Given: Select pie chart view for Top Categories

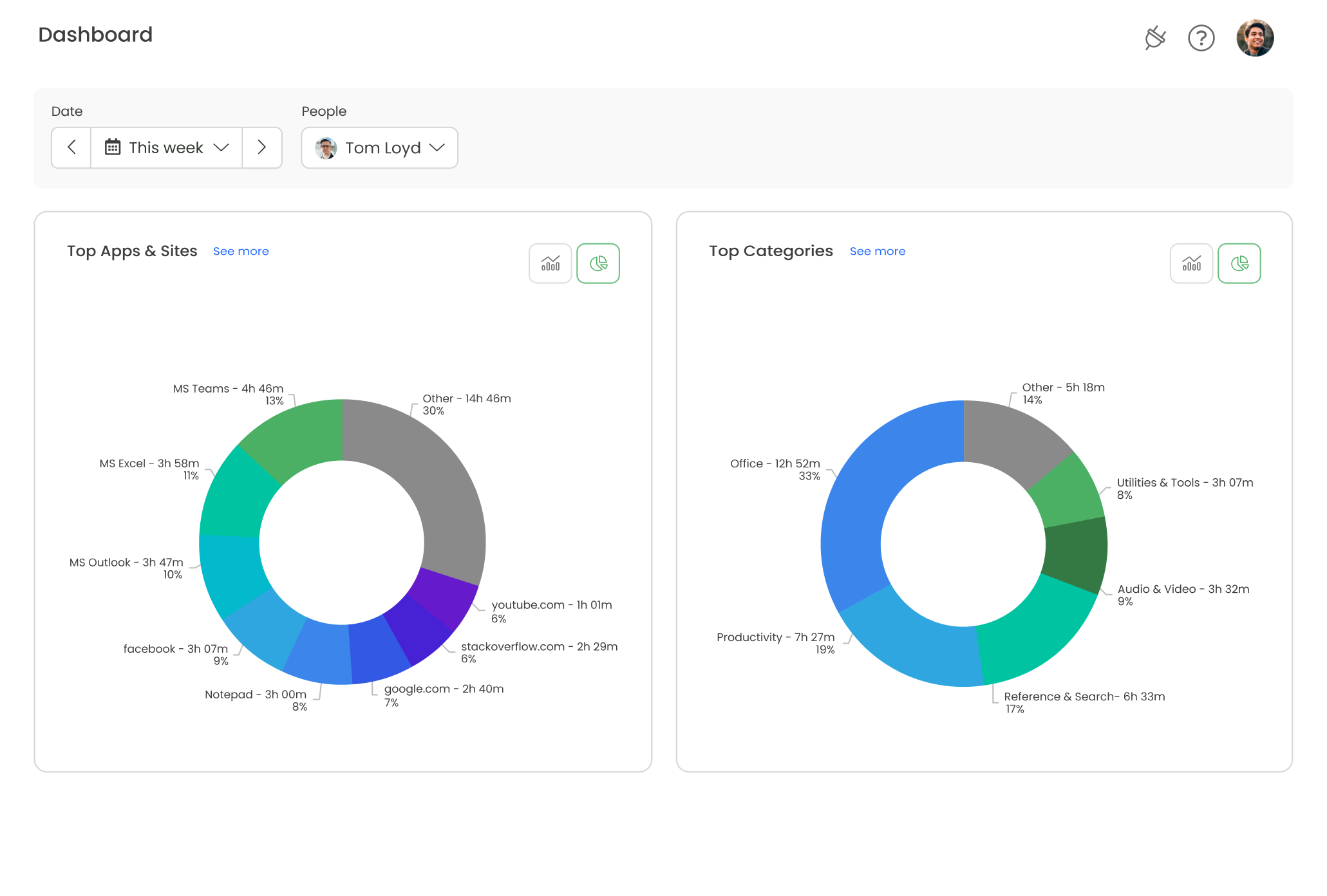Looking at the screenshot, I should pos(1239,263).
